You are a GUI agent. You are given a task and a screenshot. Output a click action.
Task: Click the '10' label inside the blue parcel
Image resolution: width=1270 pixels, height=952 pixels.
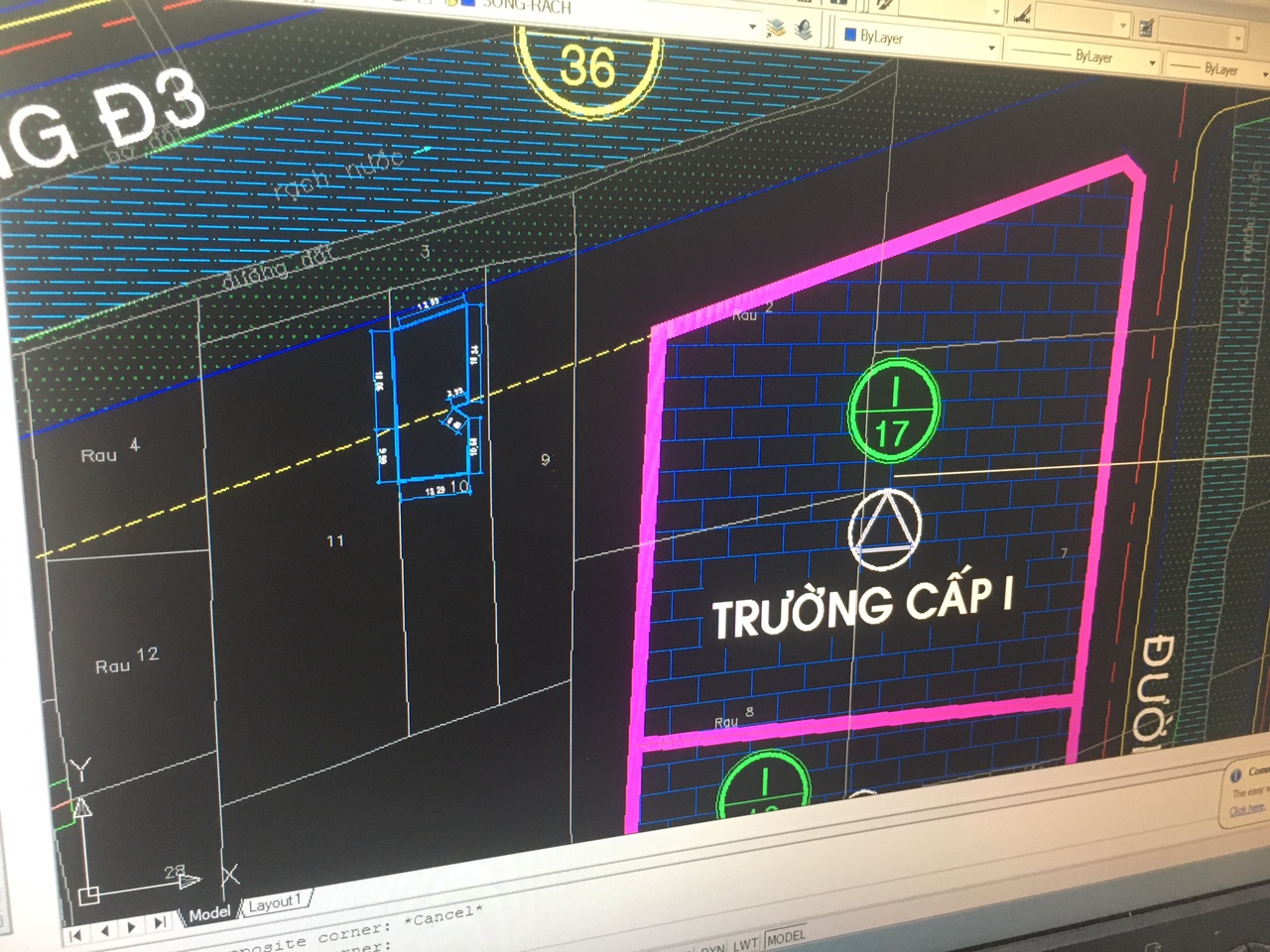459,486
